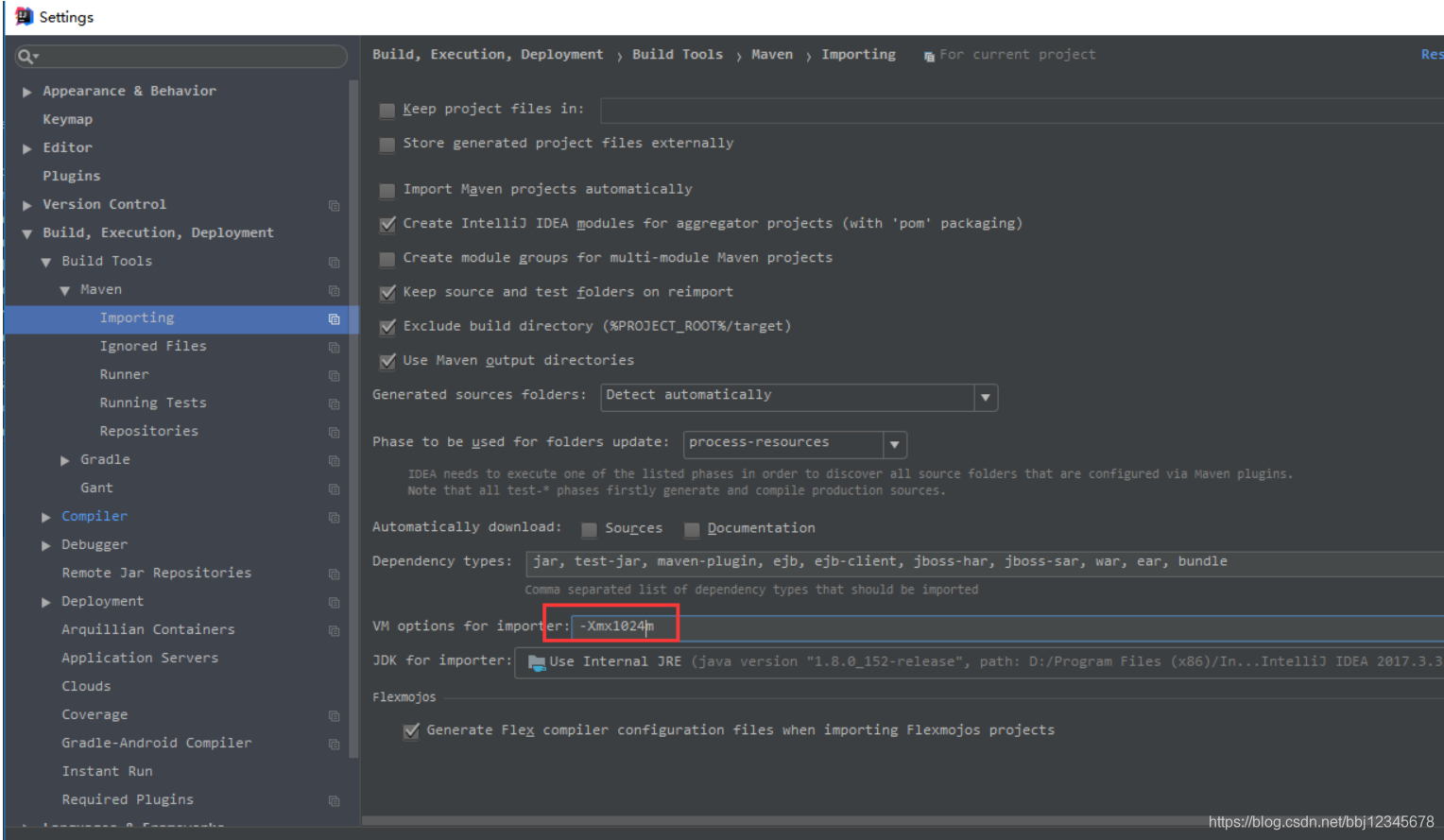The width and height of the screenshot is (1444, 840).
Task: Collapse the Build Tools node
Action: 46,262
